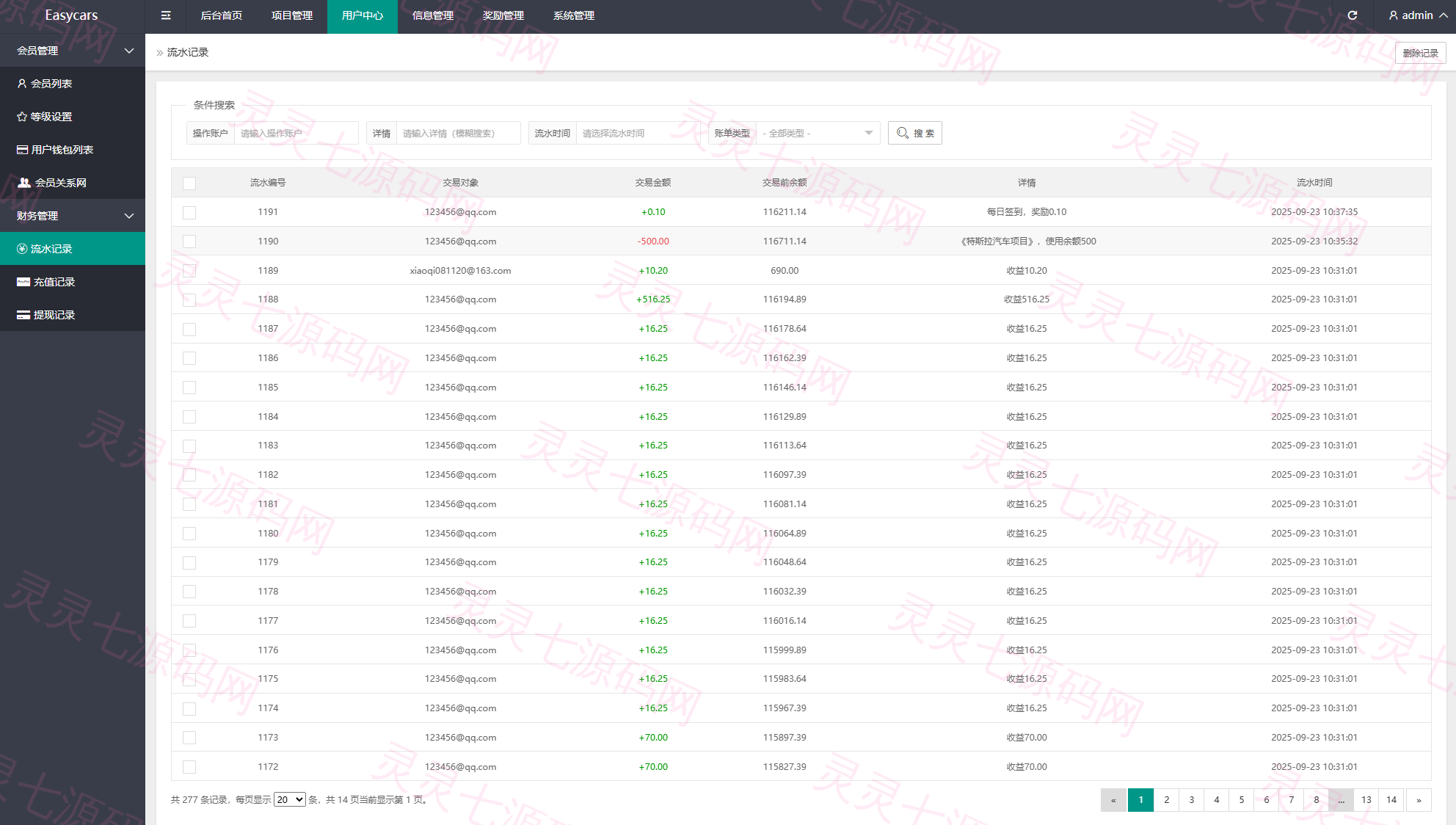
Task: Click the 流水记录 sidebar icon
Action: 22,249
